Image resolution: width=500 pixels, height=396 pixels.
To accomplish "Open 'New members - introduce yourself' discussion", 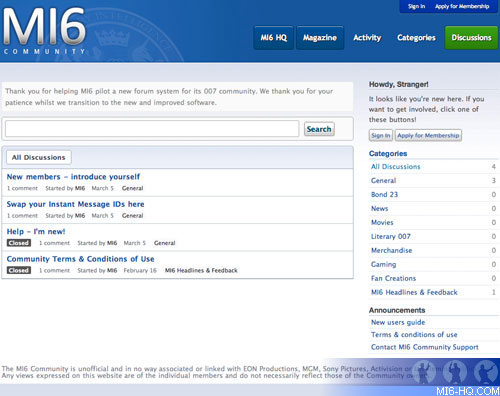I will click(x=73, y=177).
